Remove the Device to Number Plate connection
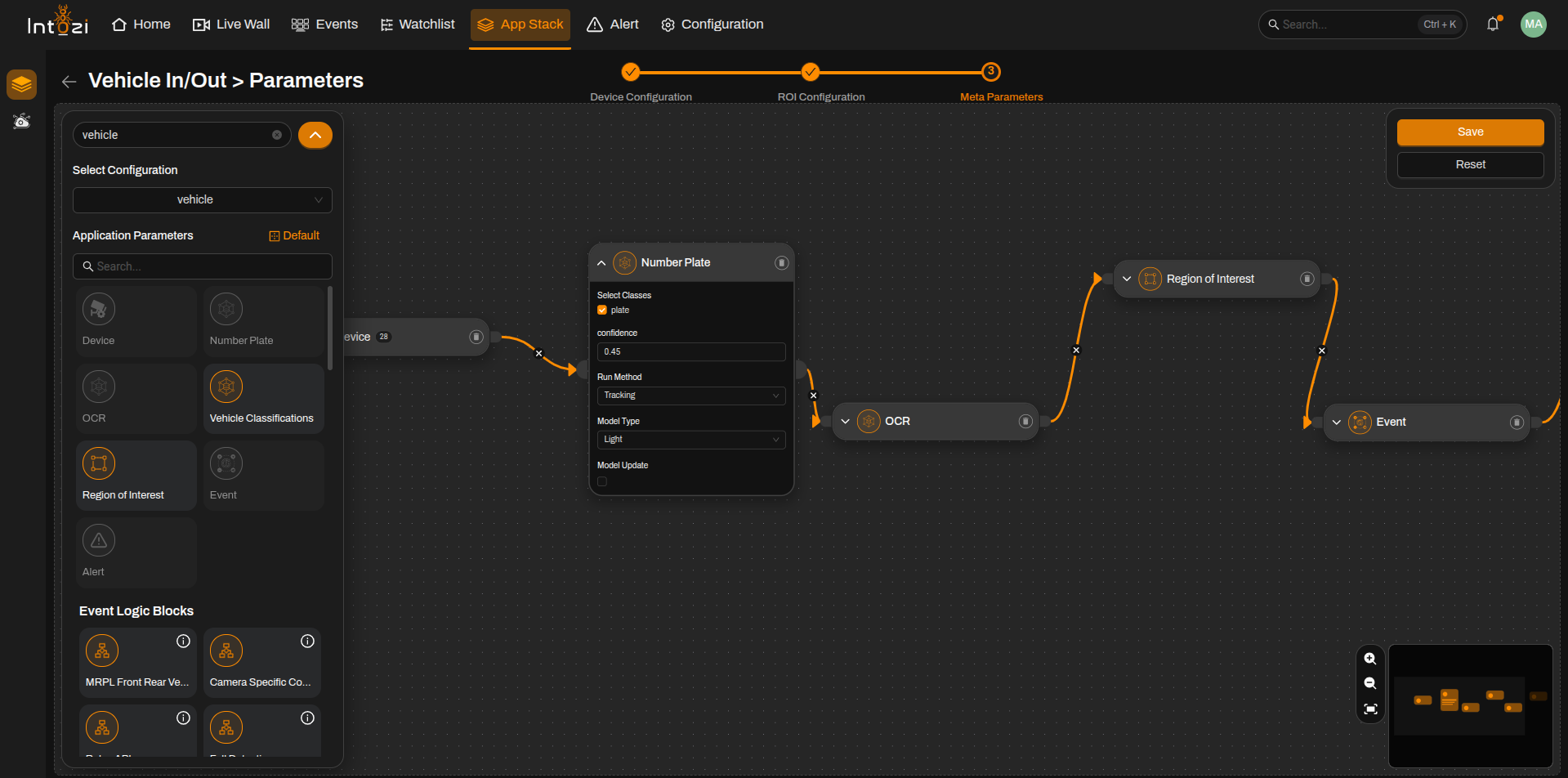 [538, 354]
